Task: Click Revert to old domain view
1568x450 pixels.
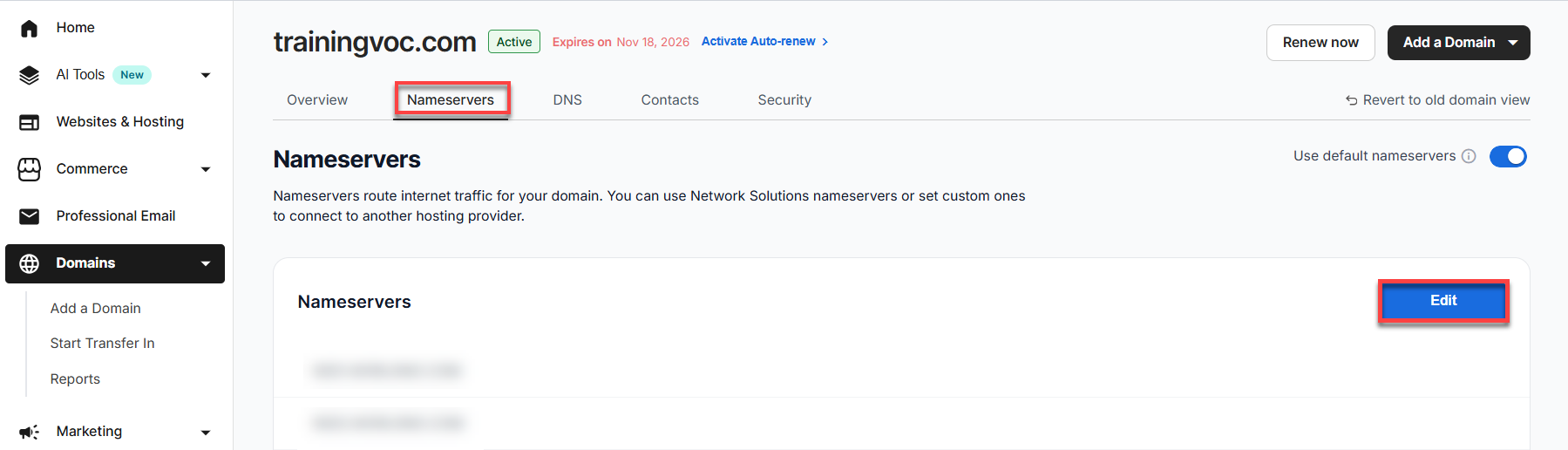Action: point(1446,100)
